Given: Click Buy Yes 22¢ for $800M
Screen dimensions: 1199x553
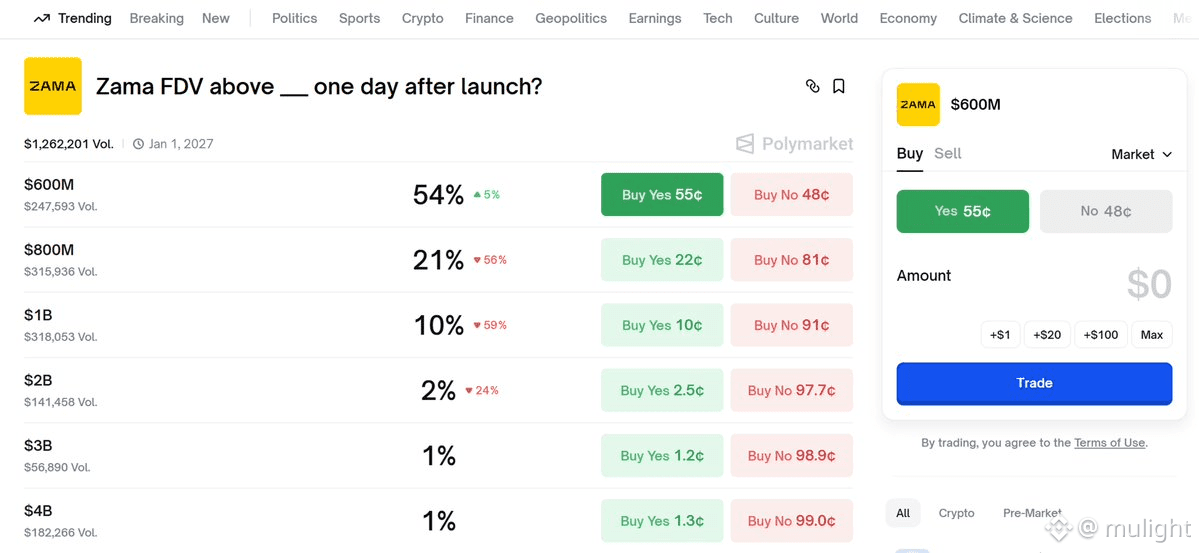Looking at the screenshot, I should pos(662,260).
